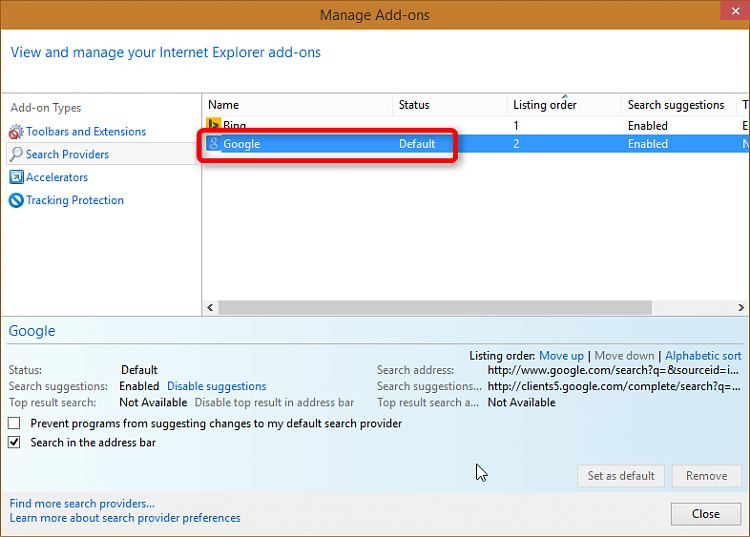Image resolution: width=750 pixels, height=537 pixels.
Task: Click the Google provider icon in list
Action: point(213,143)
